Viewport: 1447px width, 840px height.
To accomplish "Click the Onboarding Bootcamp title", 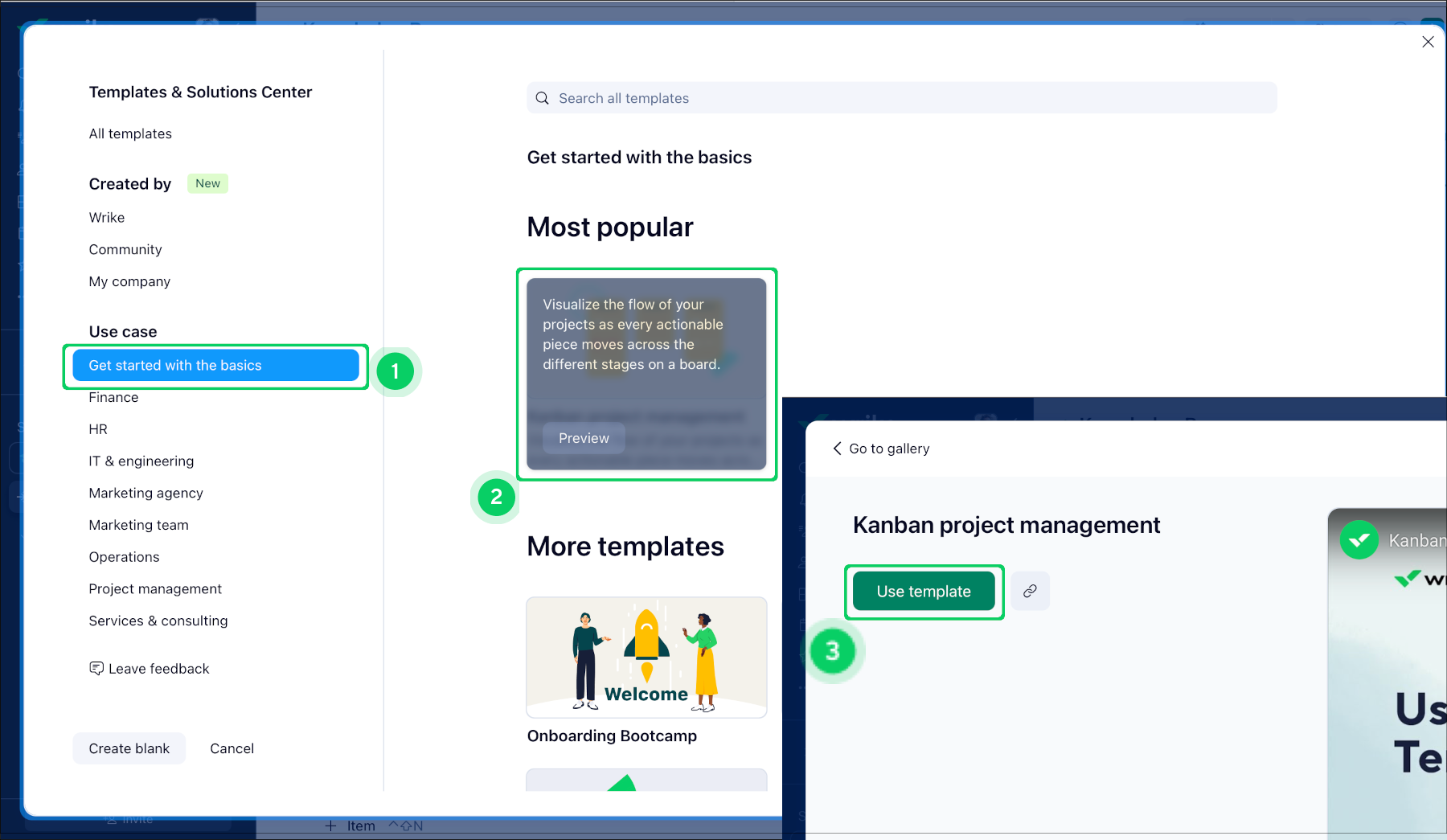I will 612,736.
